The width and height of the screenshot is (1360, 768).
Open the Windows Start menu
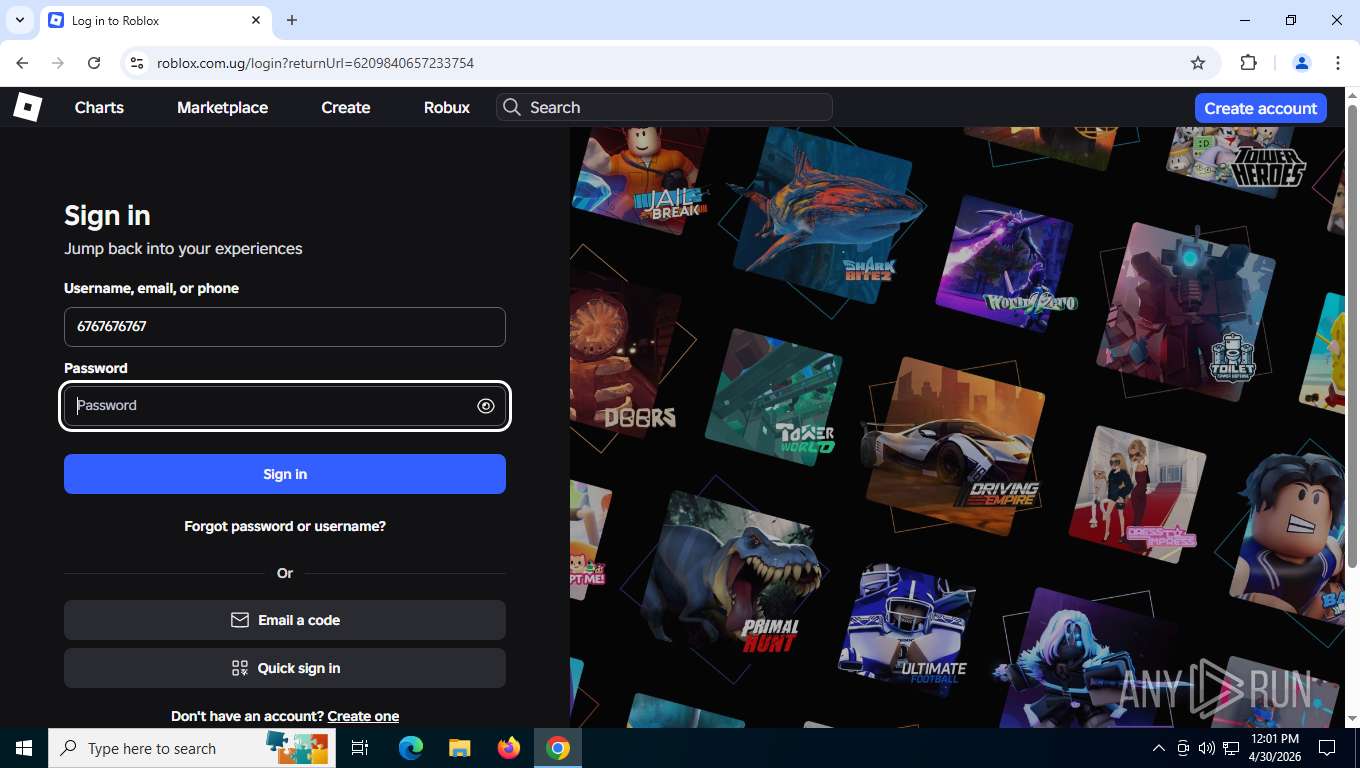tap(24, 748)
